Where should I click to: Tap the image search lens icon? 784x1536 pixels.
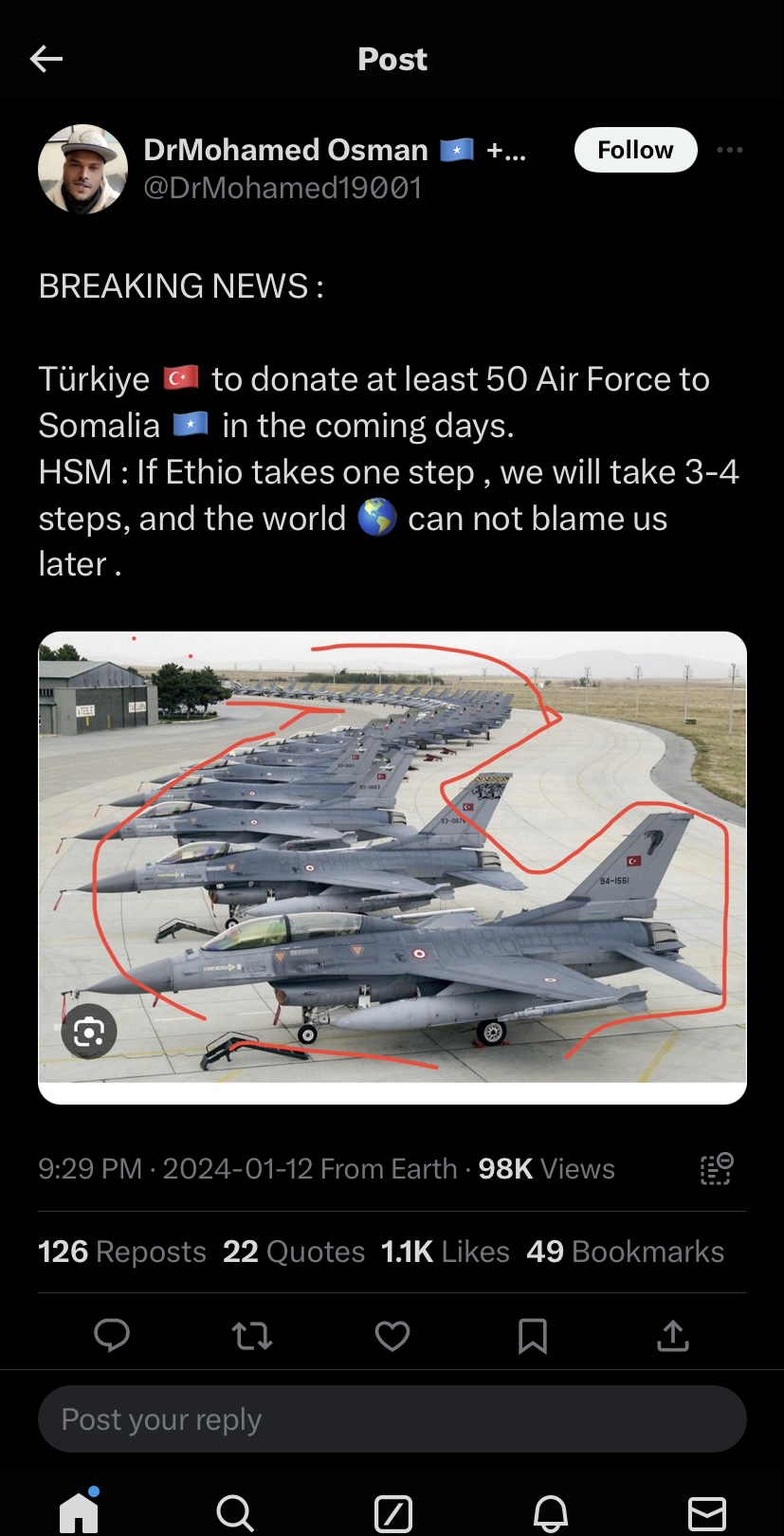pyautogui.click(x=89, y=1032)
